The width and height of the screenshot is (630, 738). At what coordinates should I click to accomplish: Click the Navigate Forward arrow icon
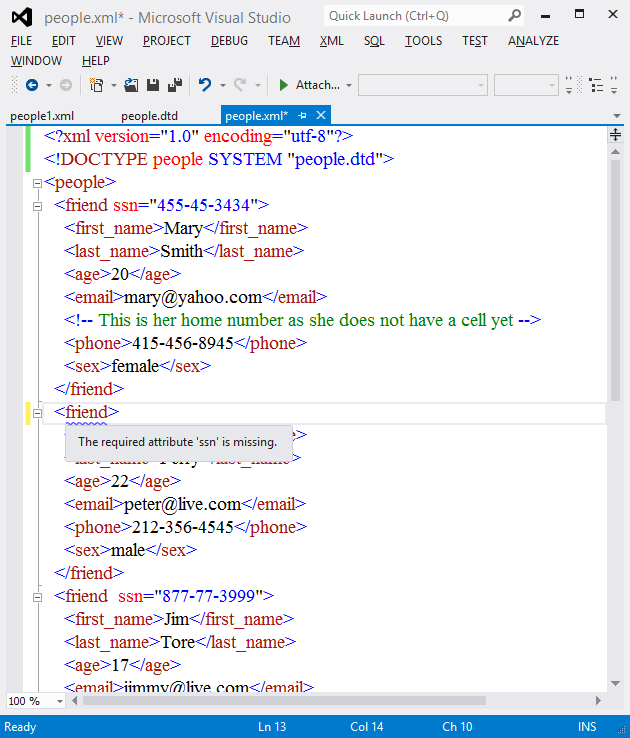tap(66, 85)
